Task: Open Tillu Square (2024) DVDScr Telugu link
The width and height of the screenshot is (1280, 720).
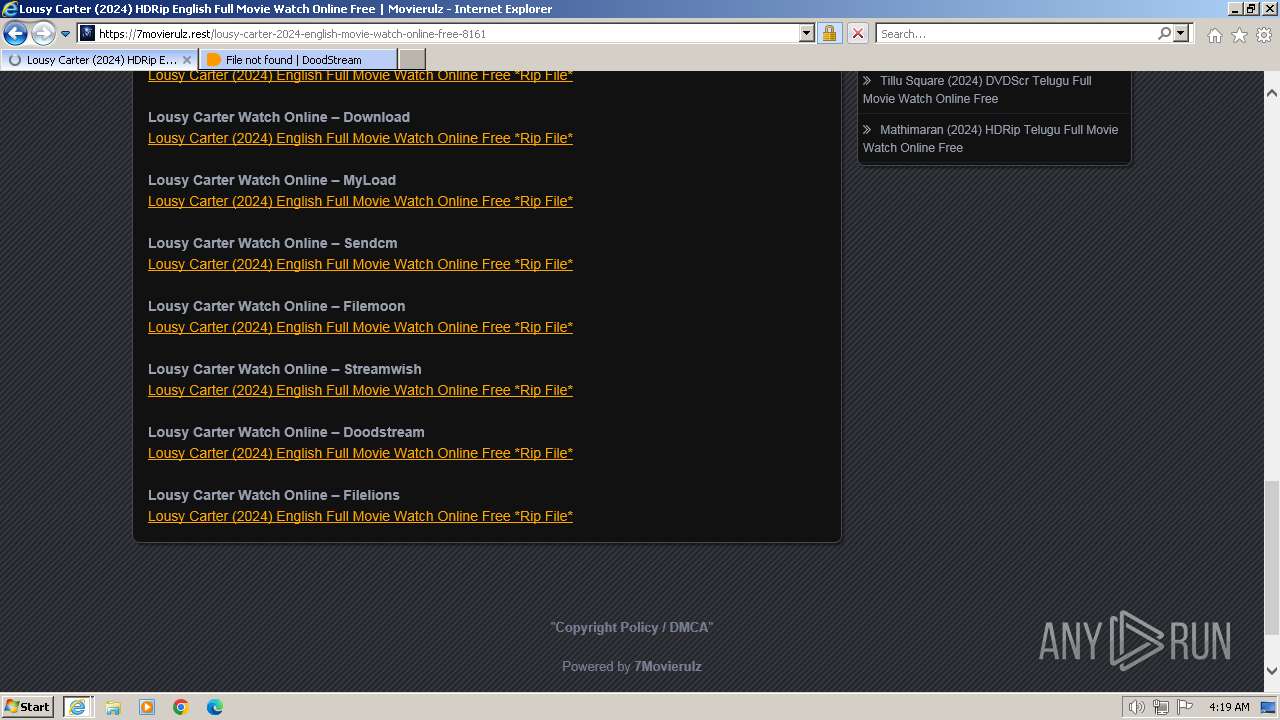Action: point(977,90)
